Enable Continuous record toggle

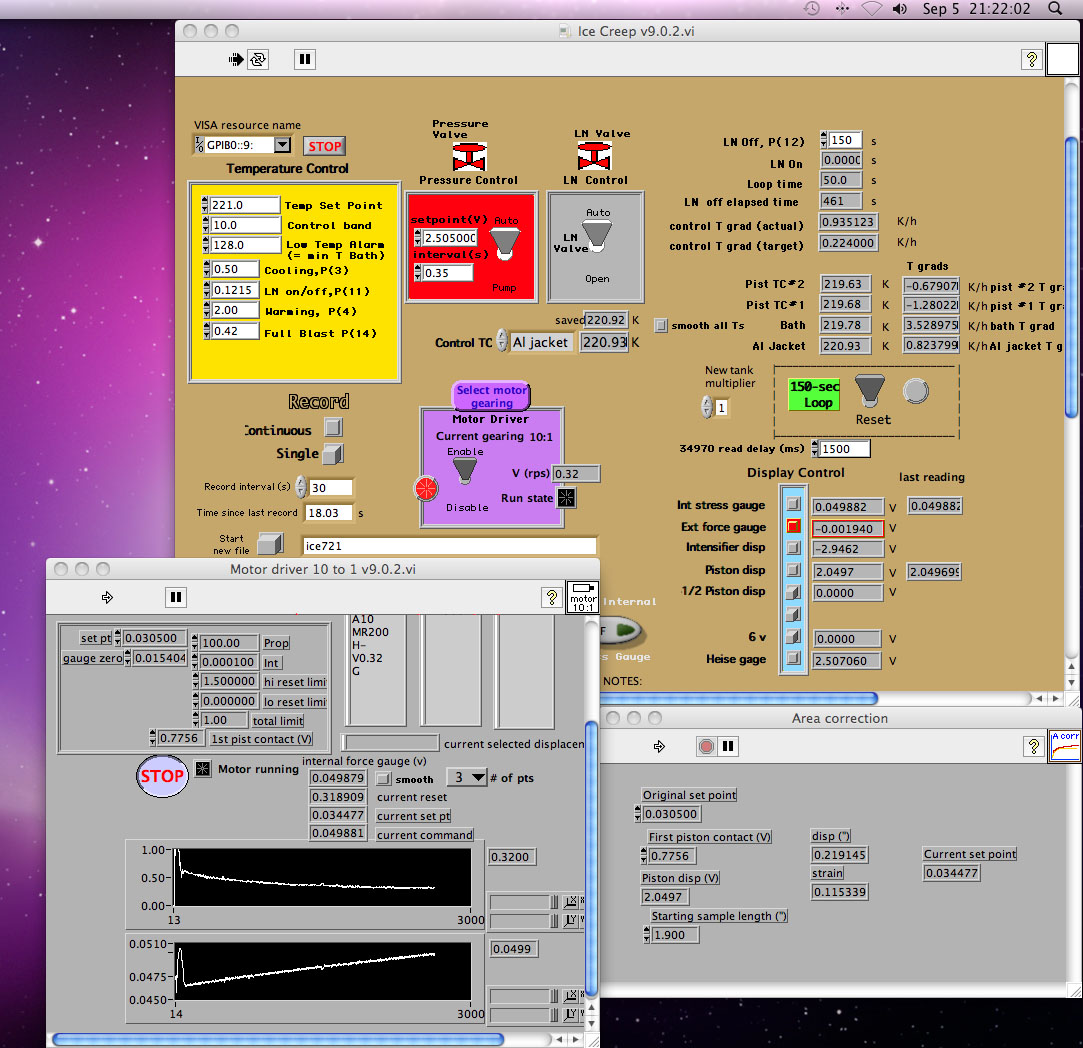(x=333, y=428)
